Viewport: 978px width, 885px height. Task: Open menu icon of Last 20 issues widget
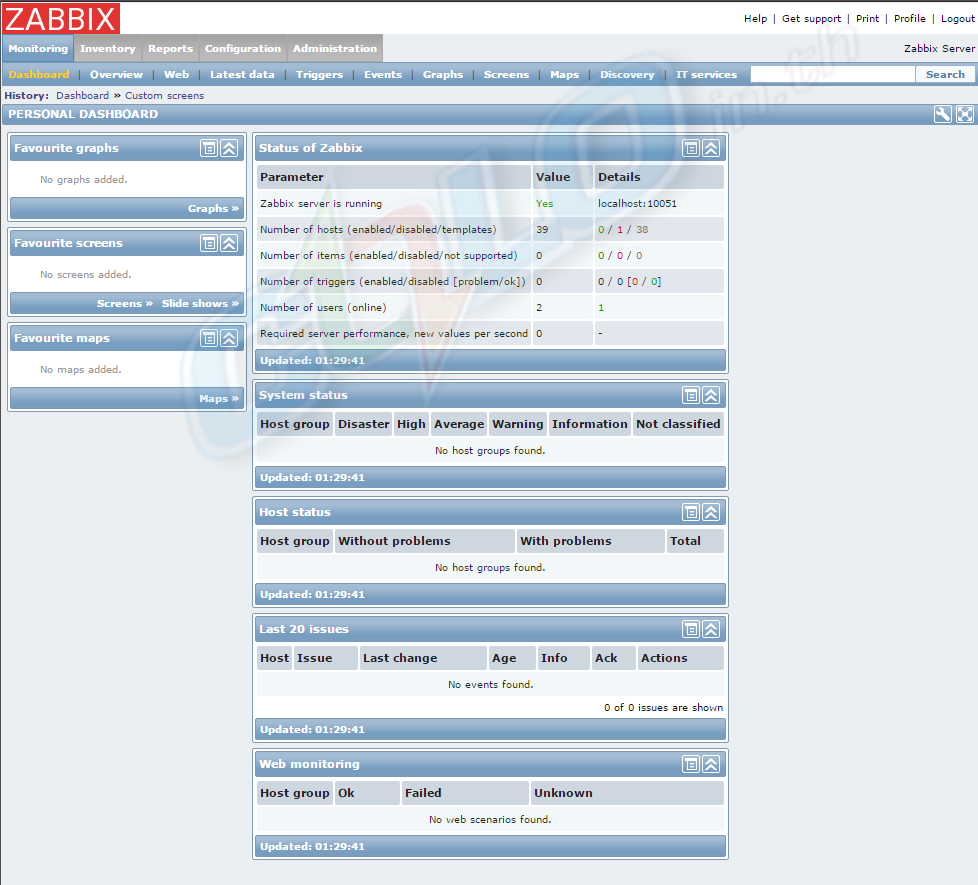tap(690, 629)
